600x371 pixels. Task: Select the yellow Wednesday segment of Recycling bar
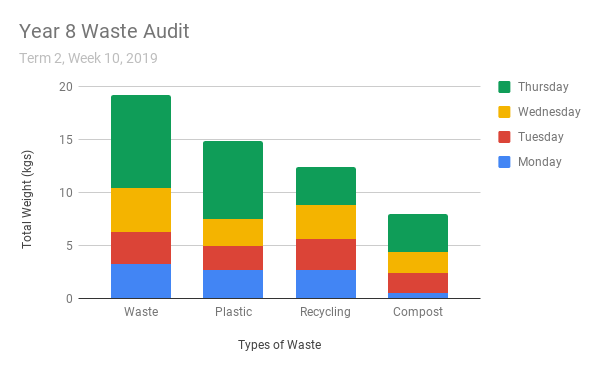[326, 222]
